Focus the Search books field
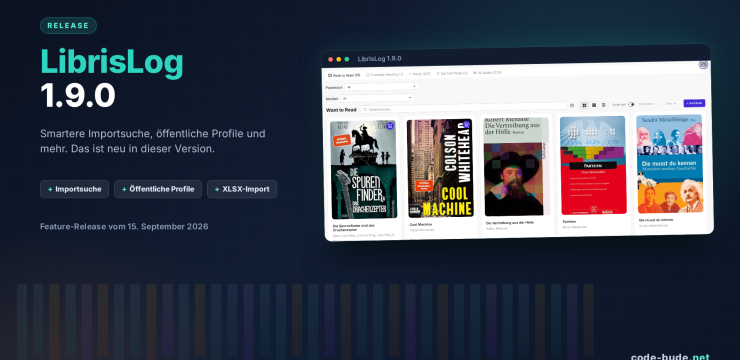Viewport: 740px width, 360px height. pos(463,108)
